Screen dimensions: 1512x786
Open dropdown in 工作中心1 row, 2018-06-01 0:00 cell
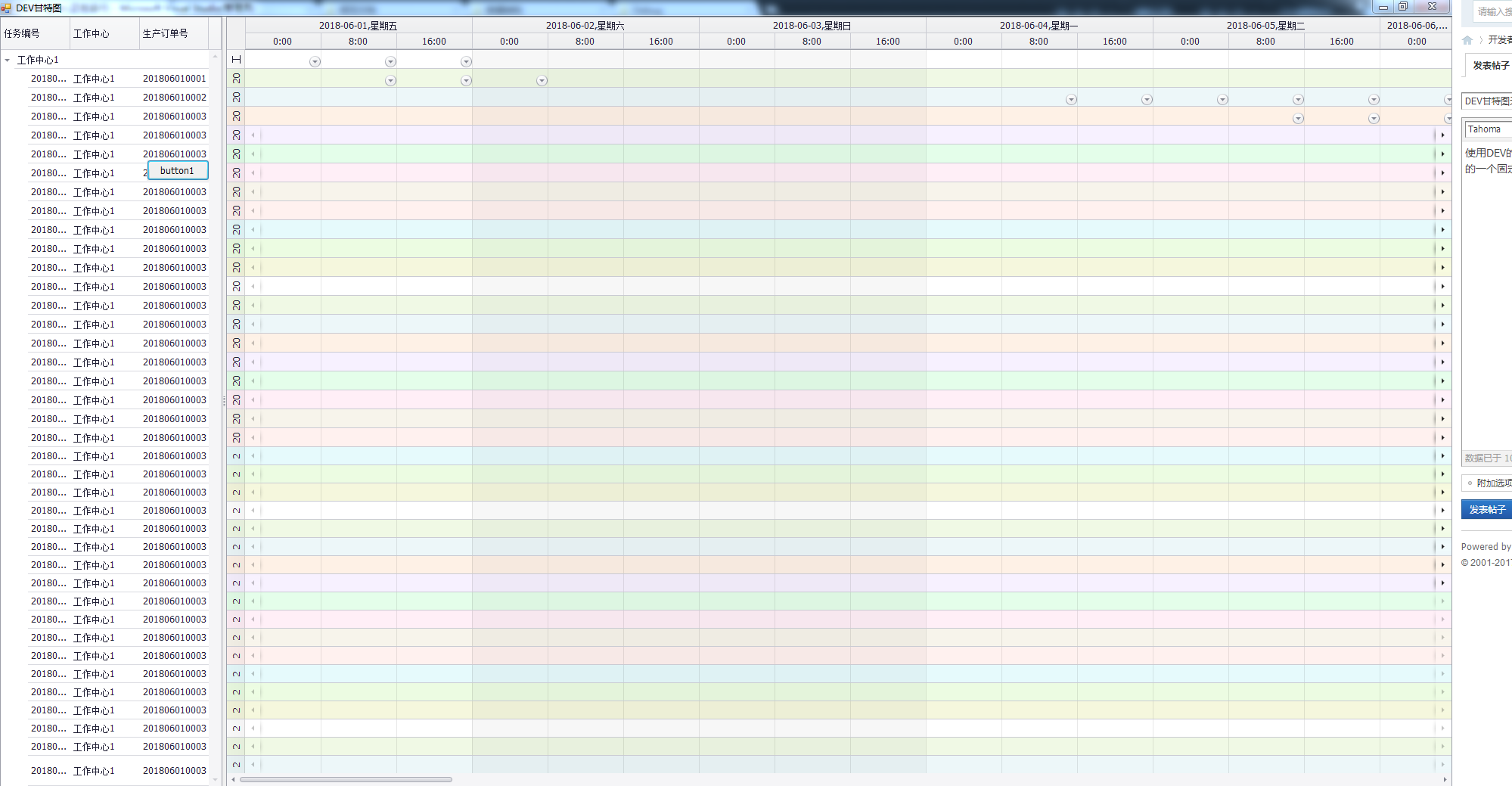315,62
